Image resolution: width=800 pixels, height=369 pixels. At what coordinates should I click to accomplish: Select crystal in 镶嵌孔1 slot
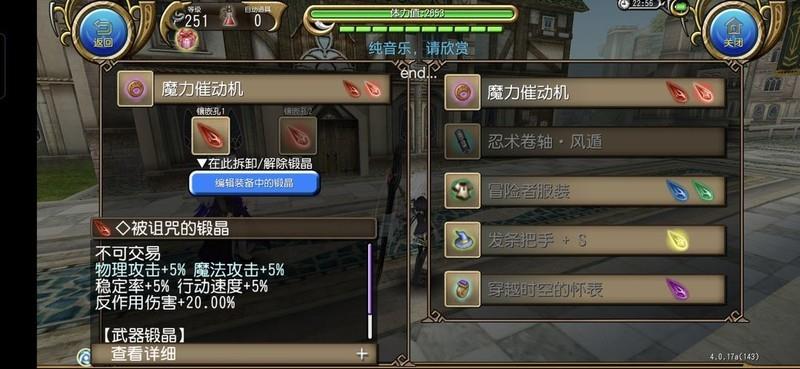[211, 135]
